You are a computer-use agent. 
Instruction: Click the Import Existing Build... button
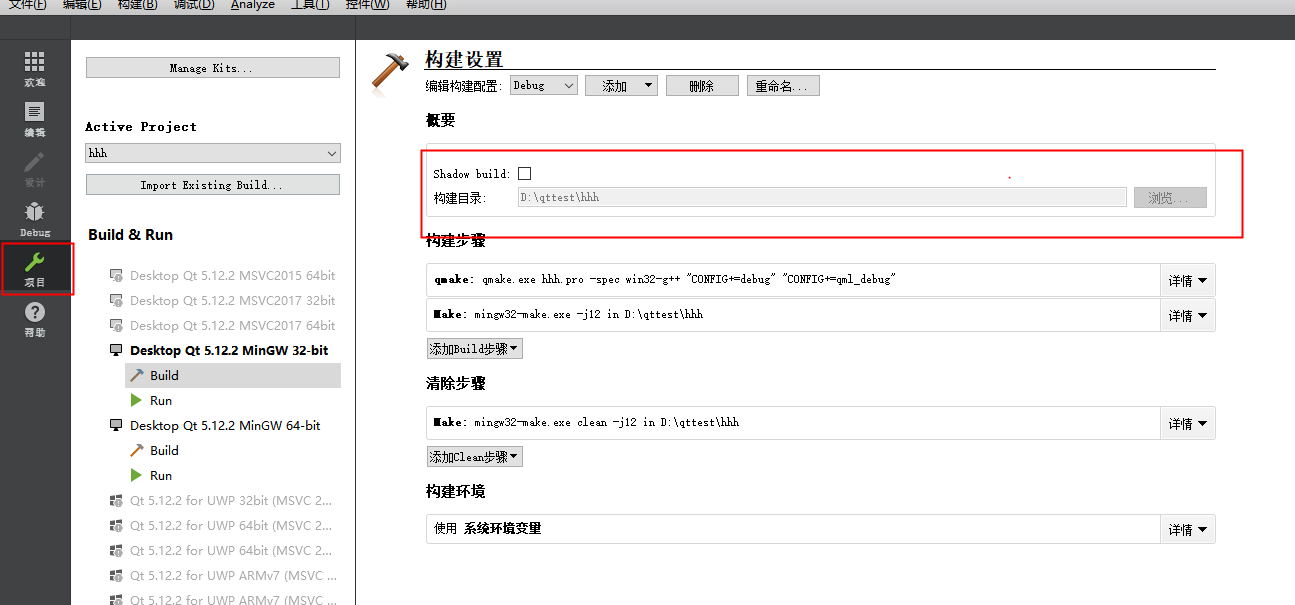pyautogui.click(x=213, y=185)
